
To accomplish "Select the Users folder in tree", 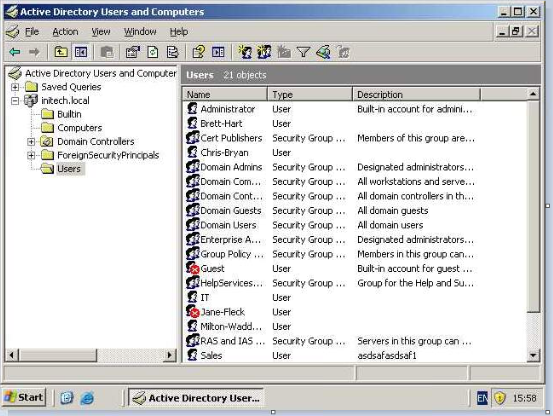I will (62, 169).
